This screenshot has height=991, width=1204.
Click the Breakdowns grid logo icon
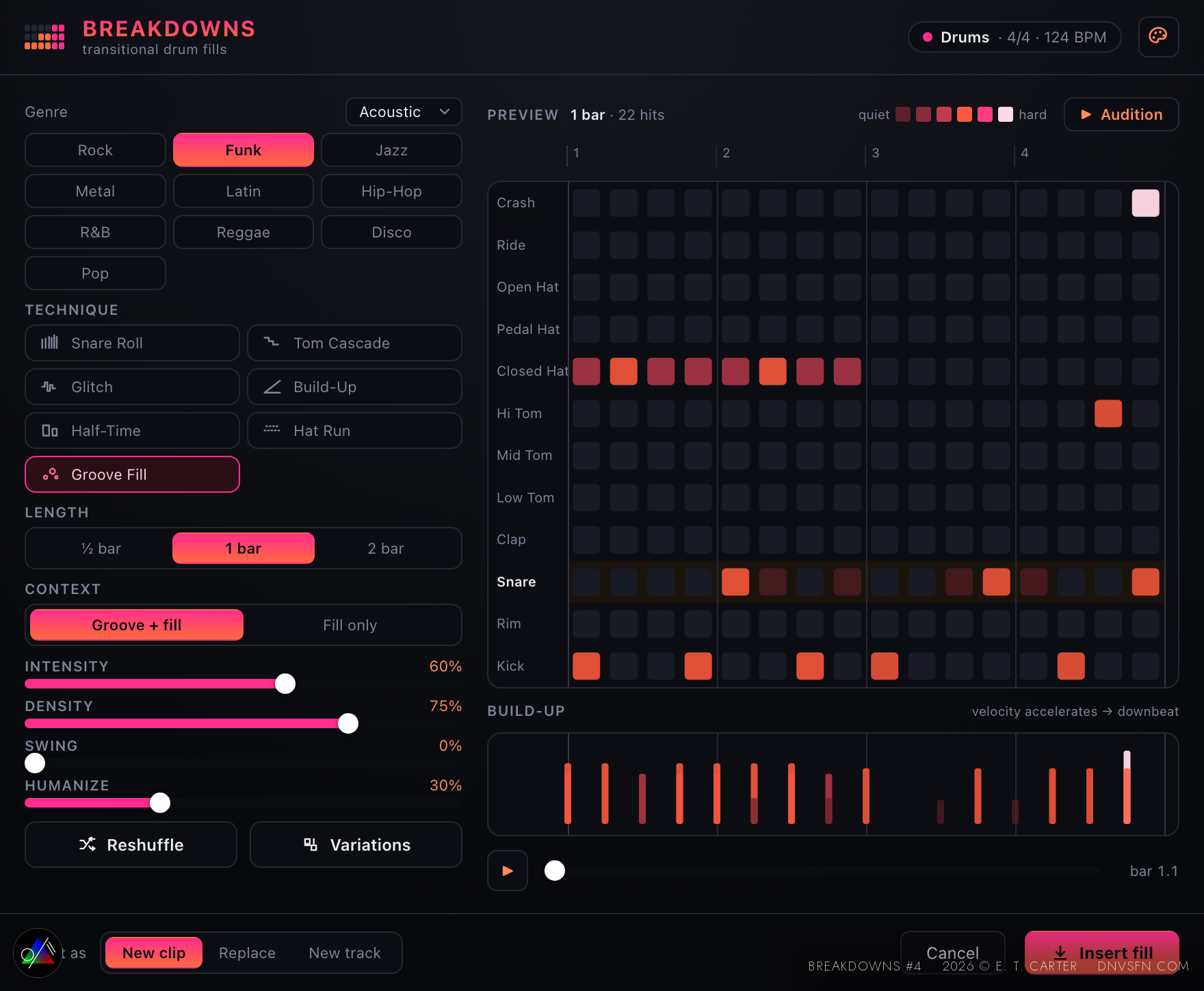tap(44, 37)
